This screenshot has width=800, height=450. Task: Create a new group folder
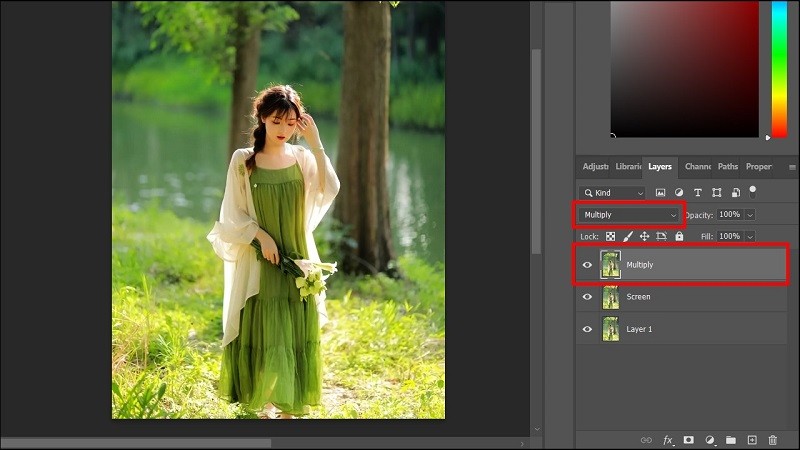point(731,440)
